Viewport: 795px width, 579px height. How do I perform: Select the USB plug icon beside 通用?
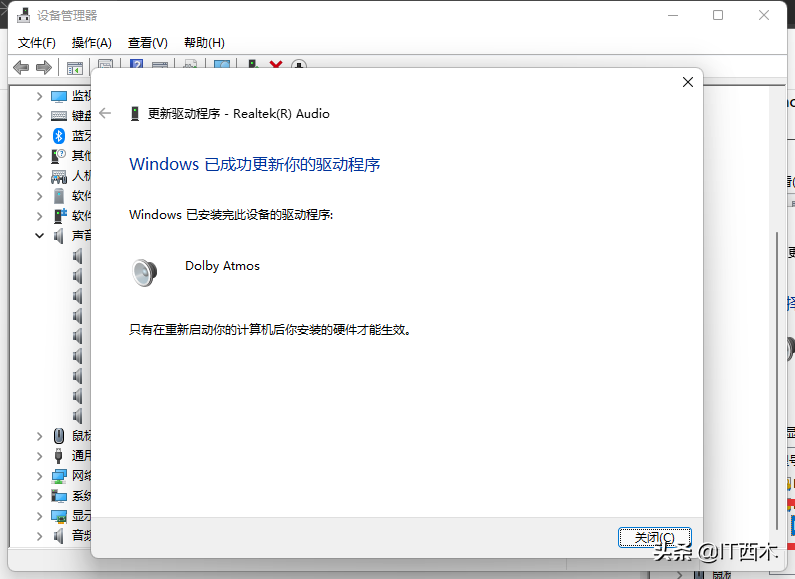(x=59, y=455)
